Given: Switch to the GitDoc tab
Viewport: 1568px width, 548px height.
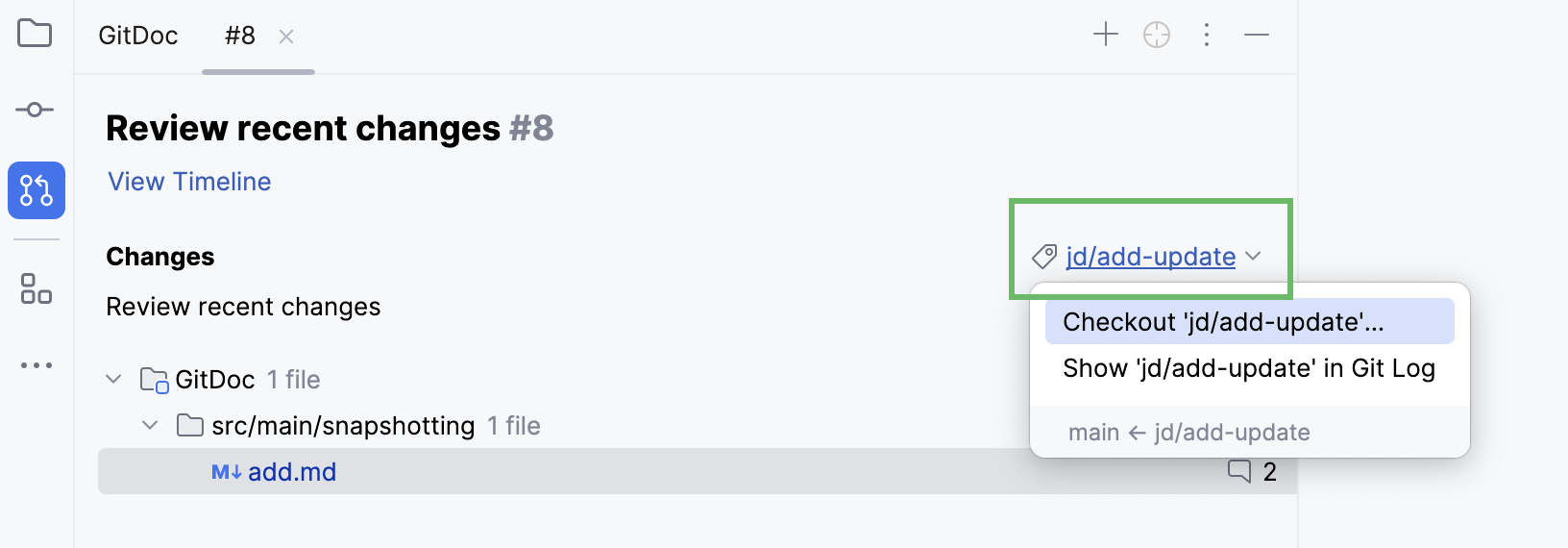Looking at the screenshot, I should [138, 36].
